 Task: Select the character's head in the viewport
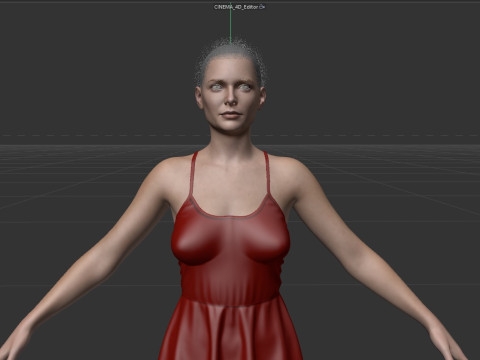(231, 87)
